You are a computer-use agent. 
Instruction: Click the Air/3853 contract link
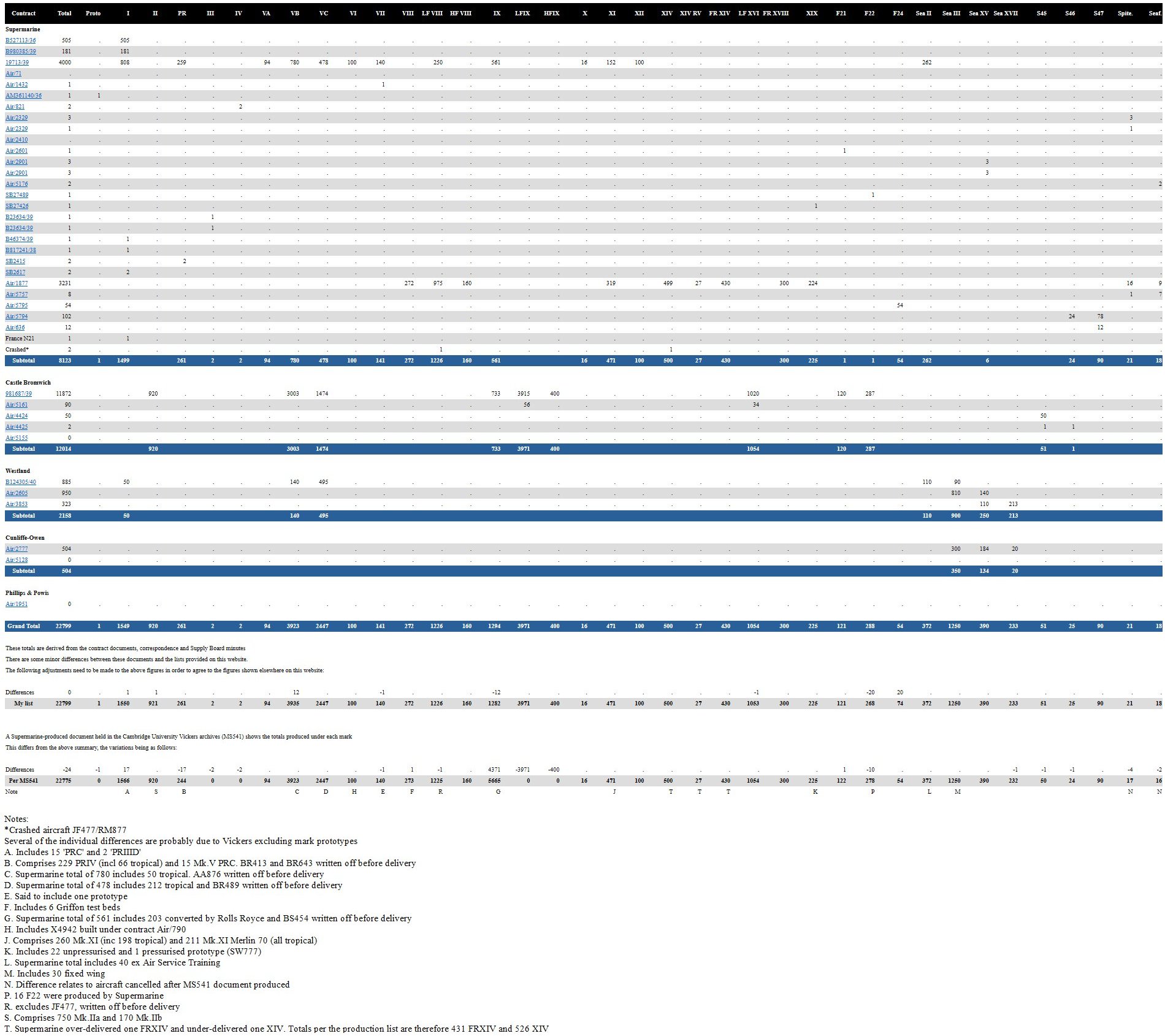pyautogui.click(x=16, y=504)
